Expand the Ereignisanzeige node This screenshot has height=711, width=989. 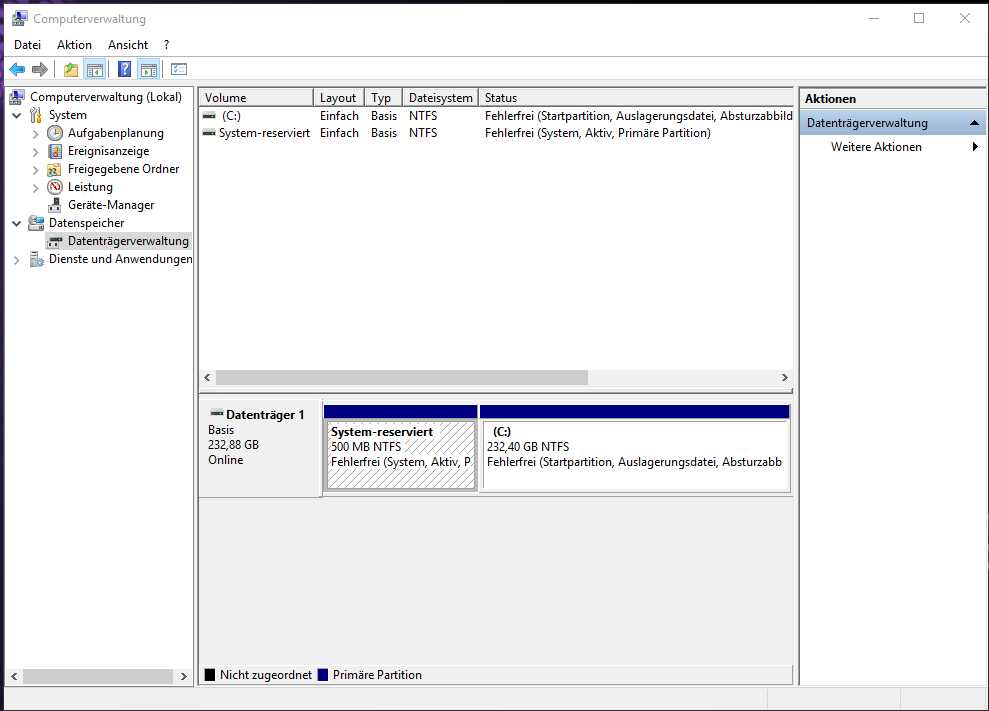click(x=36, y=151)
